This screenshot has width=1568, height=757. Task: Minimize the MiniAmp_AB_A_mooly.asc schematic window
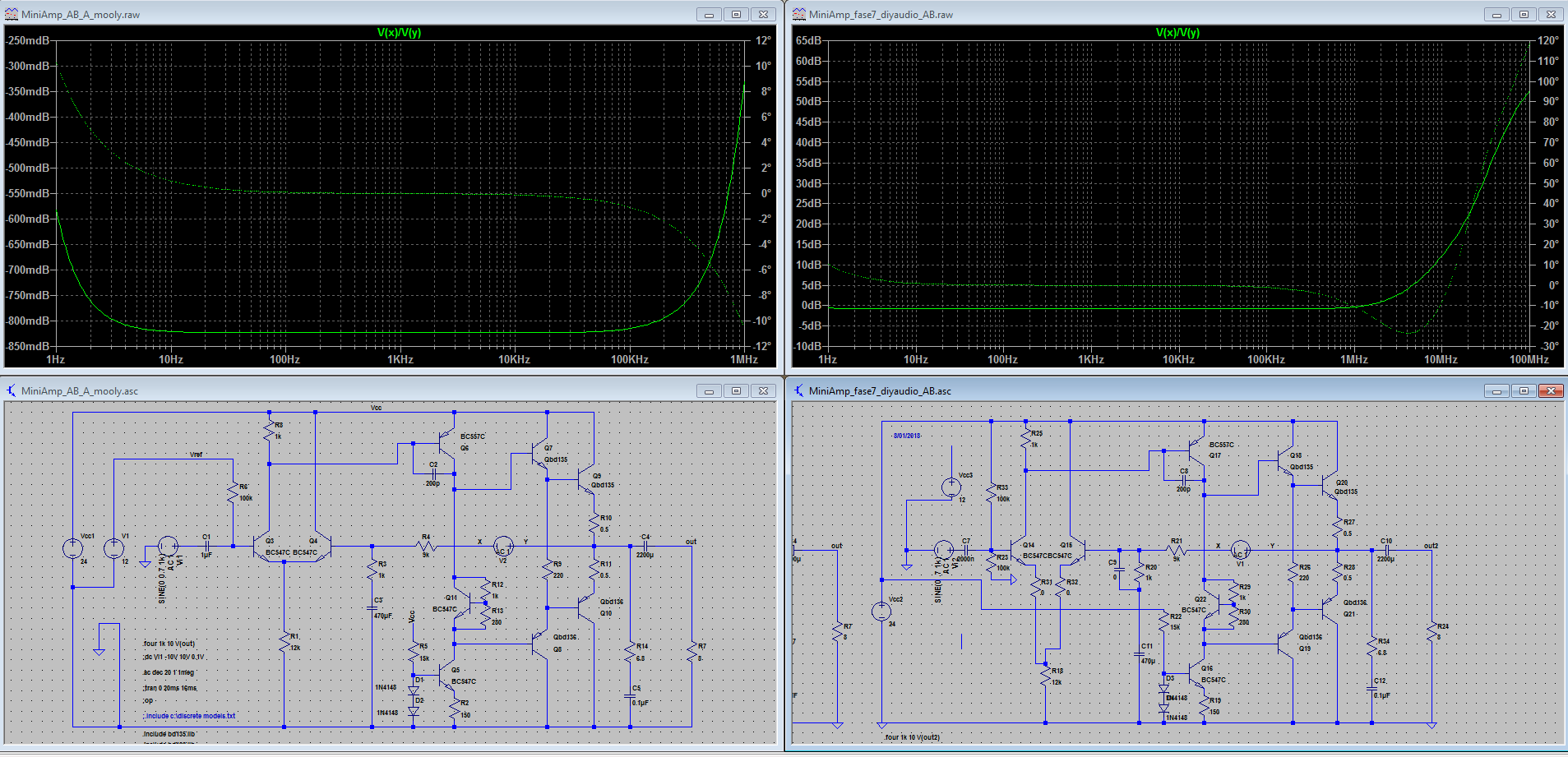709,390
